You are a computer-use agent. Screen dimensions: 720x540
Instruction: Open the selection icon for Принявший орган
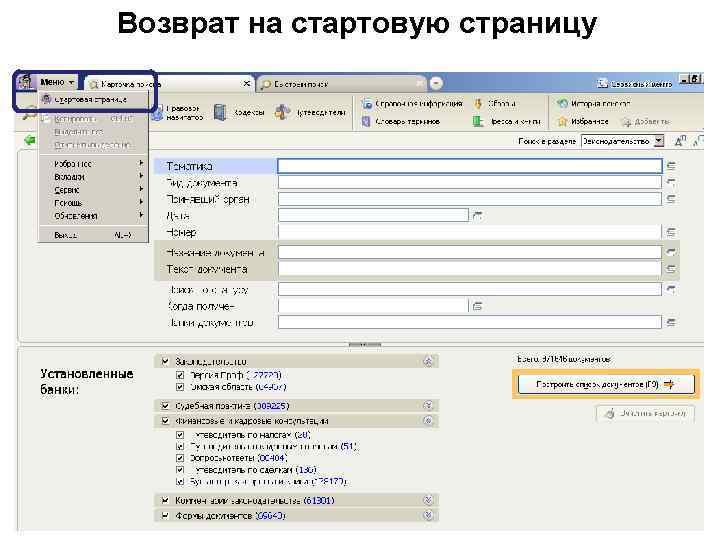[x=671, y=199]
